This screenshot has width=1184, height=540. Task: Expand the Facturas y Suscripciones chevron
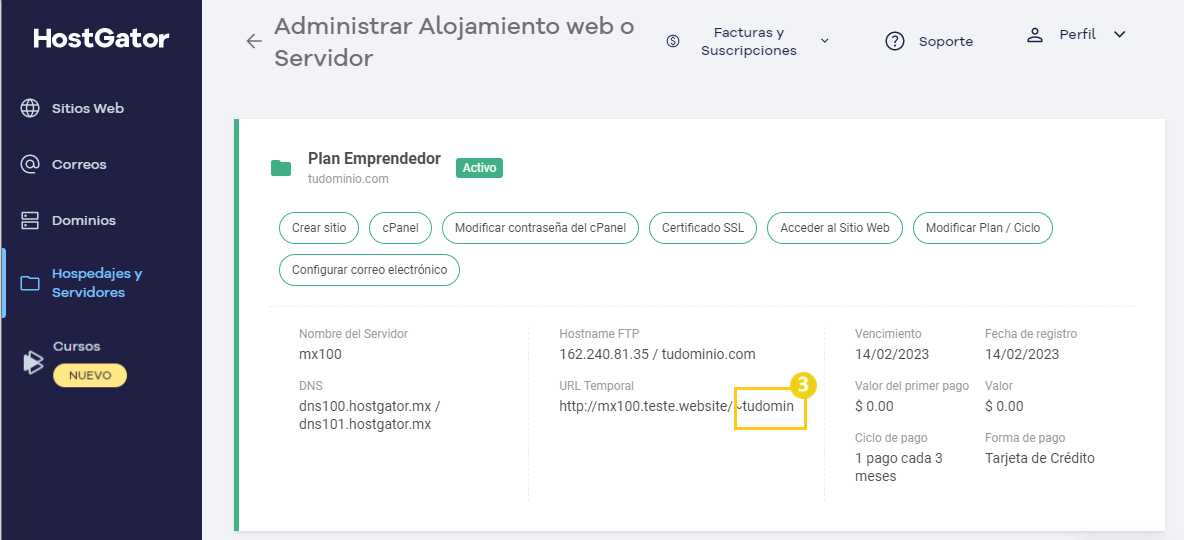pos(825,41)
